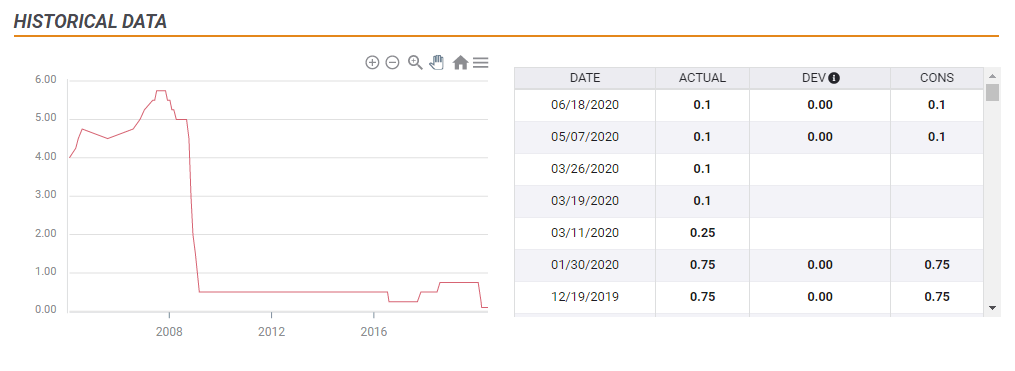This screenshot has width=1015, height=371.
Task: Click the HISTORICAL DATA heading
Action: (x=91, y=21)
